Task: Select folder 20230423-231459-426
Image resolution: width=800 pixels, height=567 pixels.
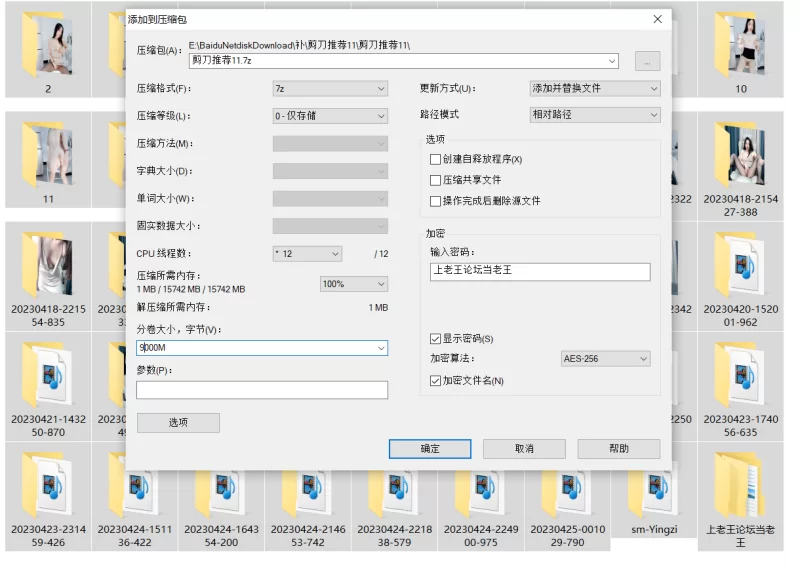Action: 48,497
